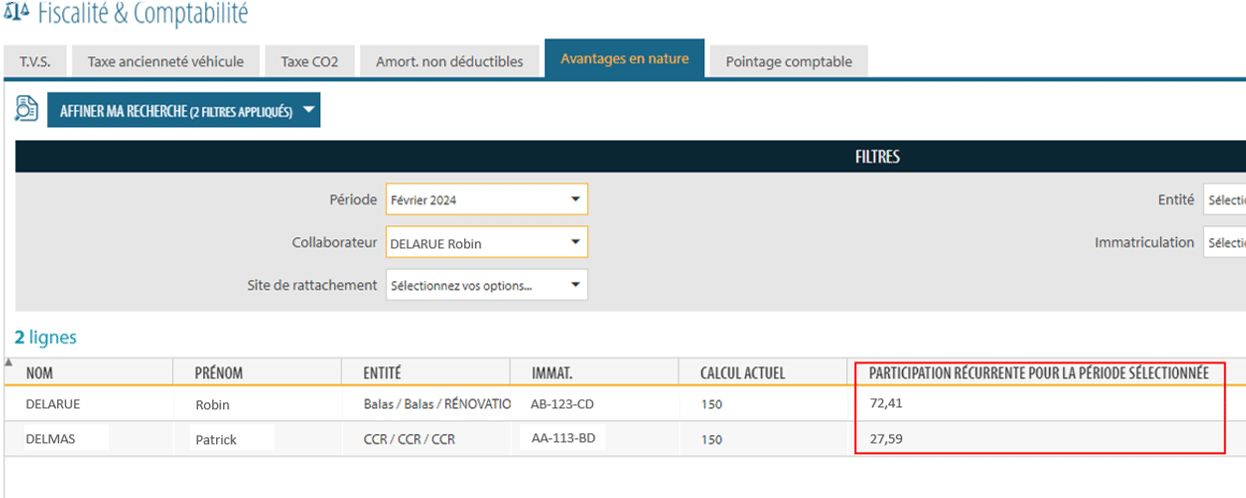Image resolution: width=1246 pixels, height=498 pixels.
Task: Open the Entité filter dropdown
Action: click(x=1224, y=200)
